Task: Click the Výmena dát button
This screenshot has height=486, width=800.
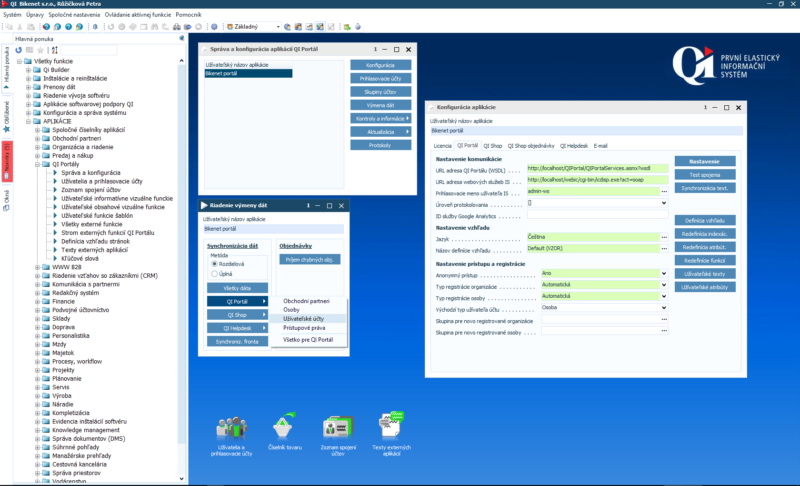Action: click(x=381, y=105)
